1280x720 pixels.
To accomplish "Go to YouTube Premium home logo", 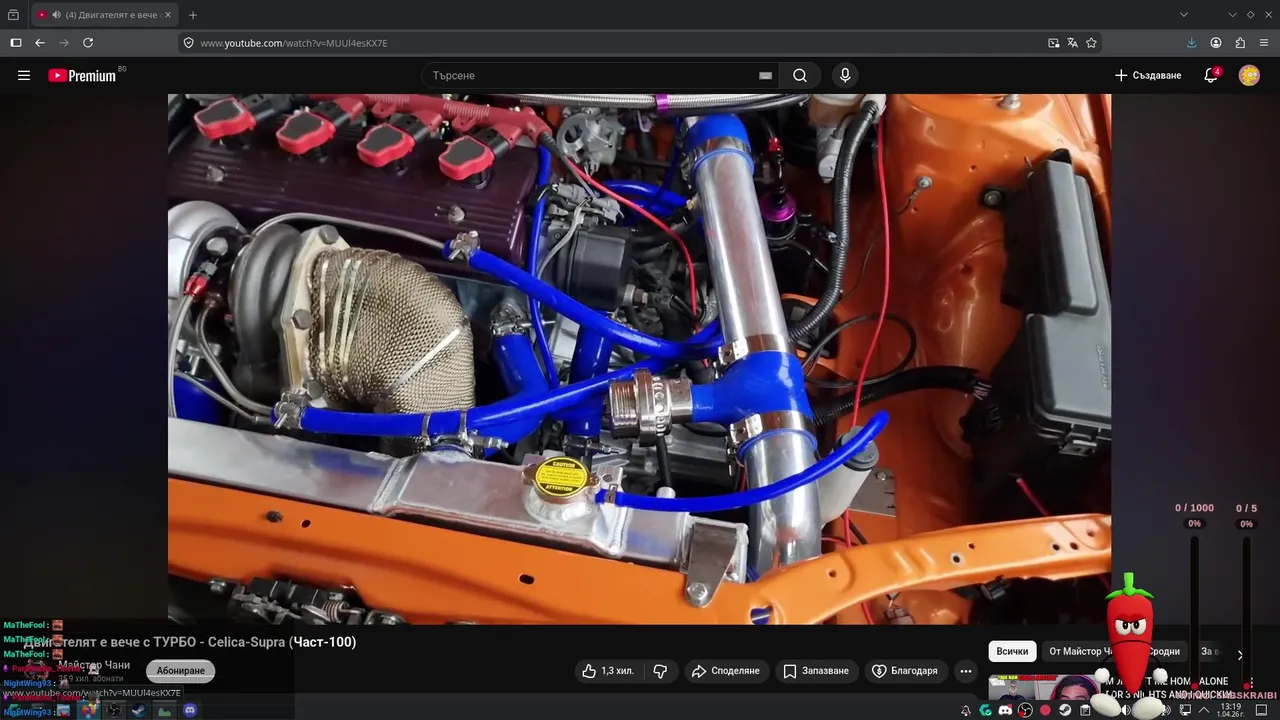I will tap(82, 75).
